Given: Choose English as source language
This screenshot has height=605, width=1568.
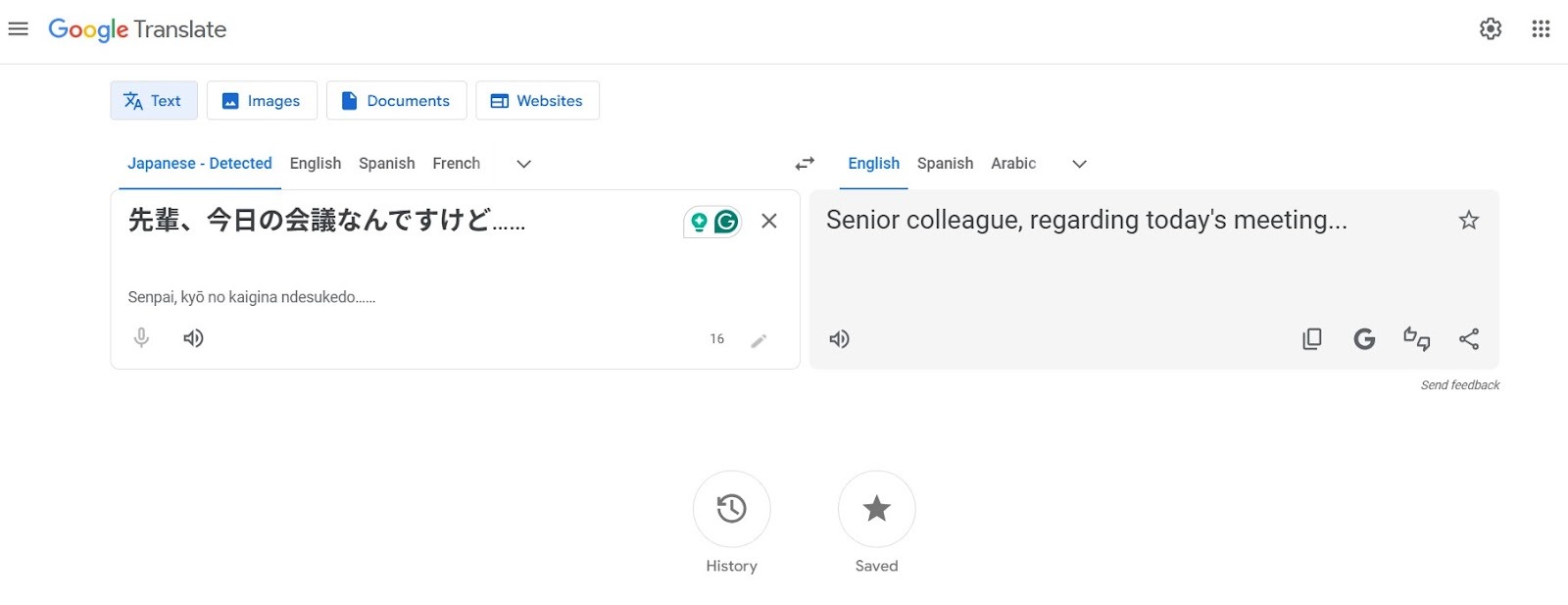Looking at the screenshot, I should coord(316,164).
